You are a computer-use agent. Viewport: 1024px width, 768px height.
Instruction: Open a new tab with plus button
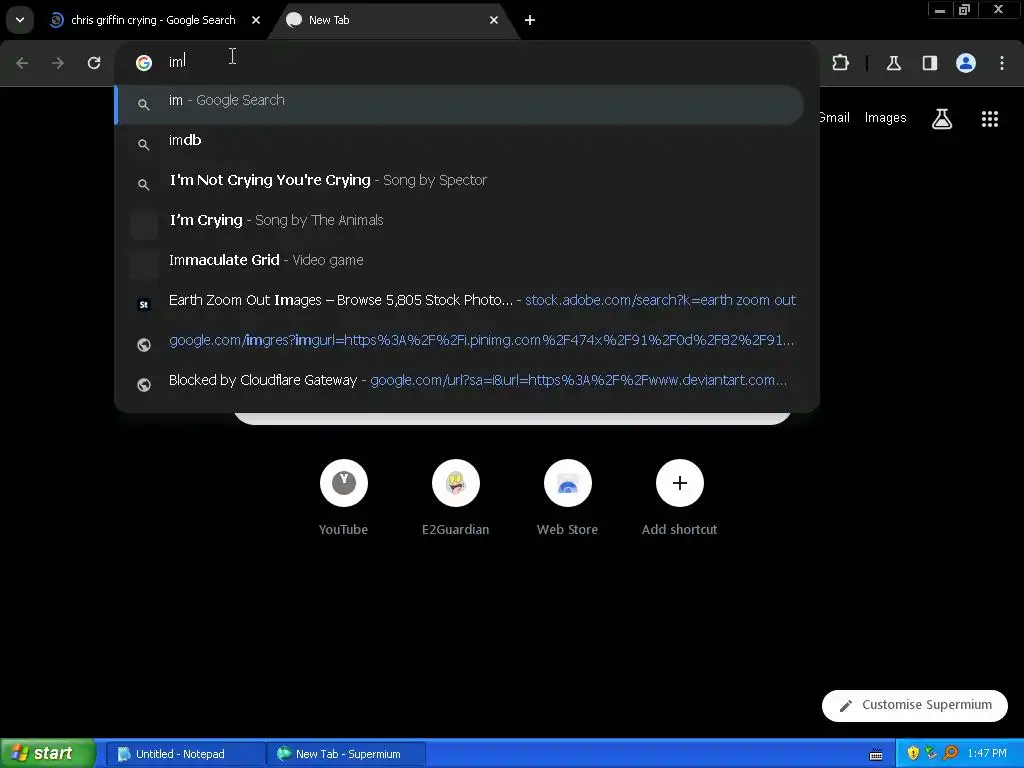point(530,20)
